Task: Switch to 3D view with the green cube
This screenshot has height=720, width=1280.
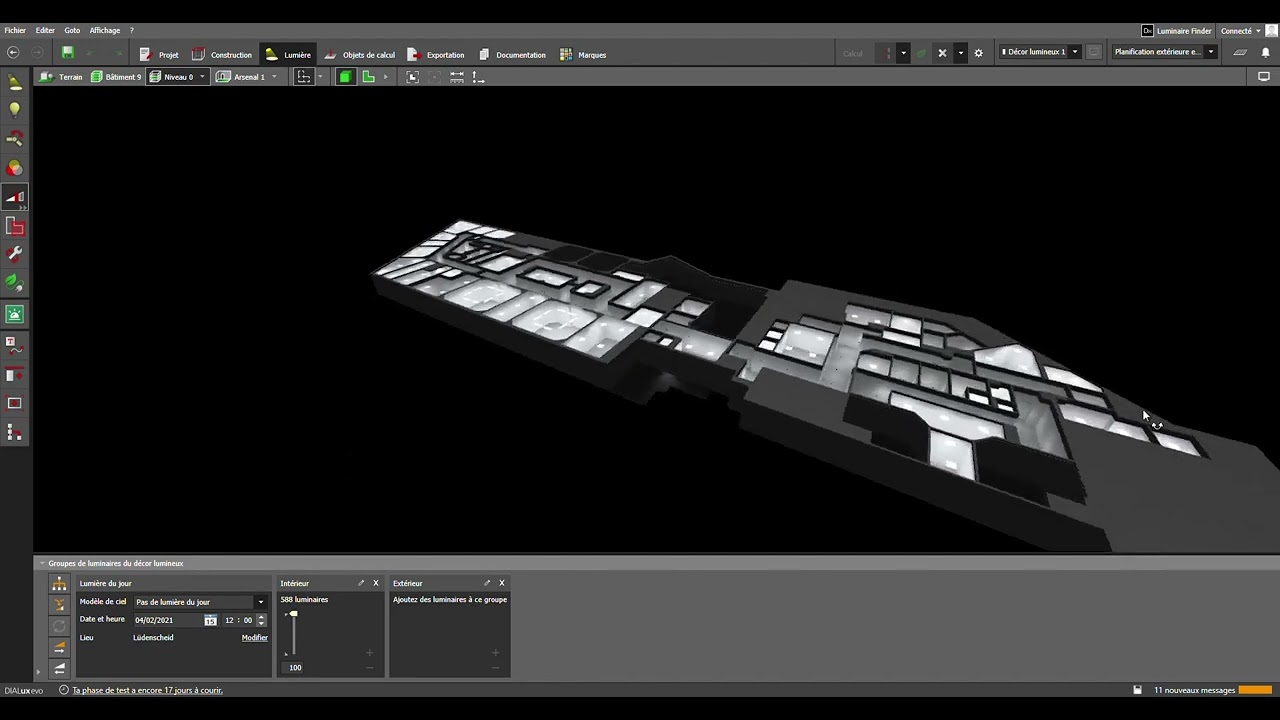Action: [345, 77]
